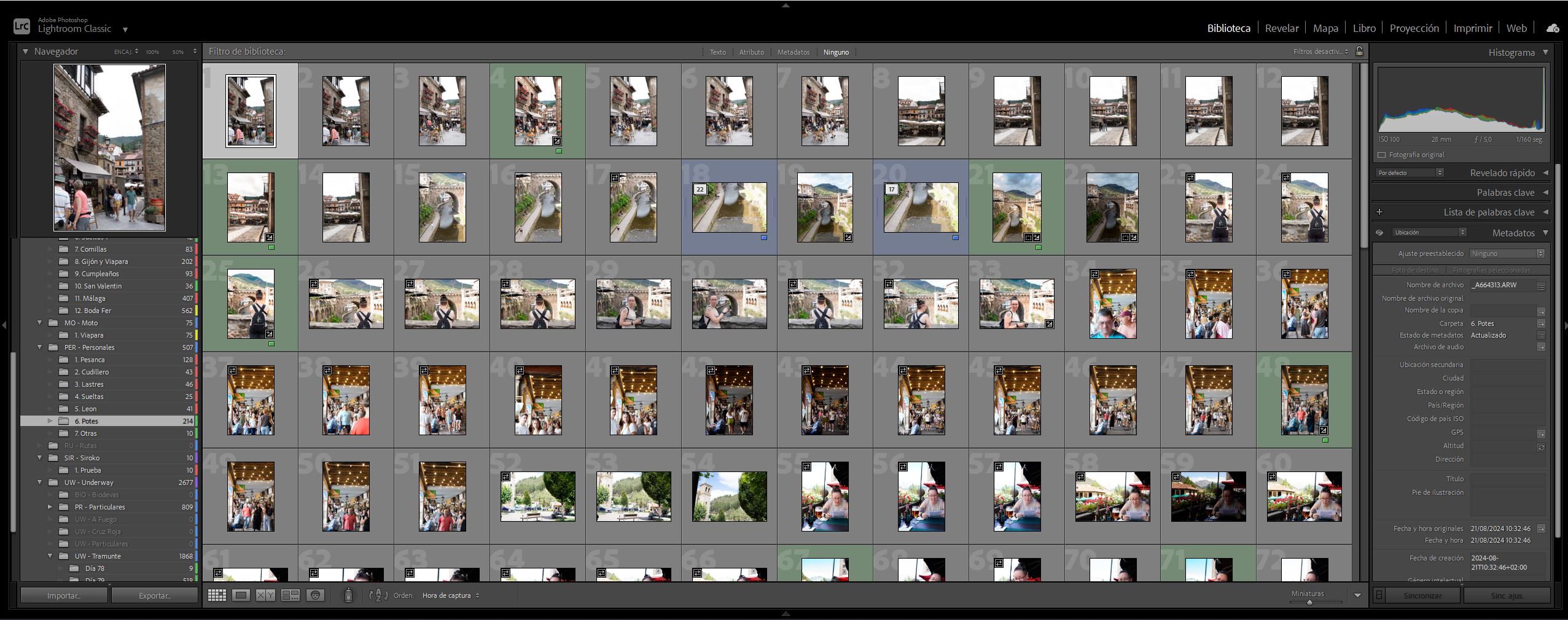Click blue color label on photo 18

tap(764, 238)
